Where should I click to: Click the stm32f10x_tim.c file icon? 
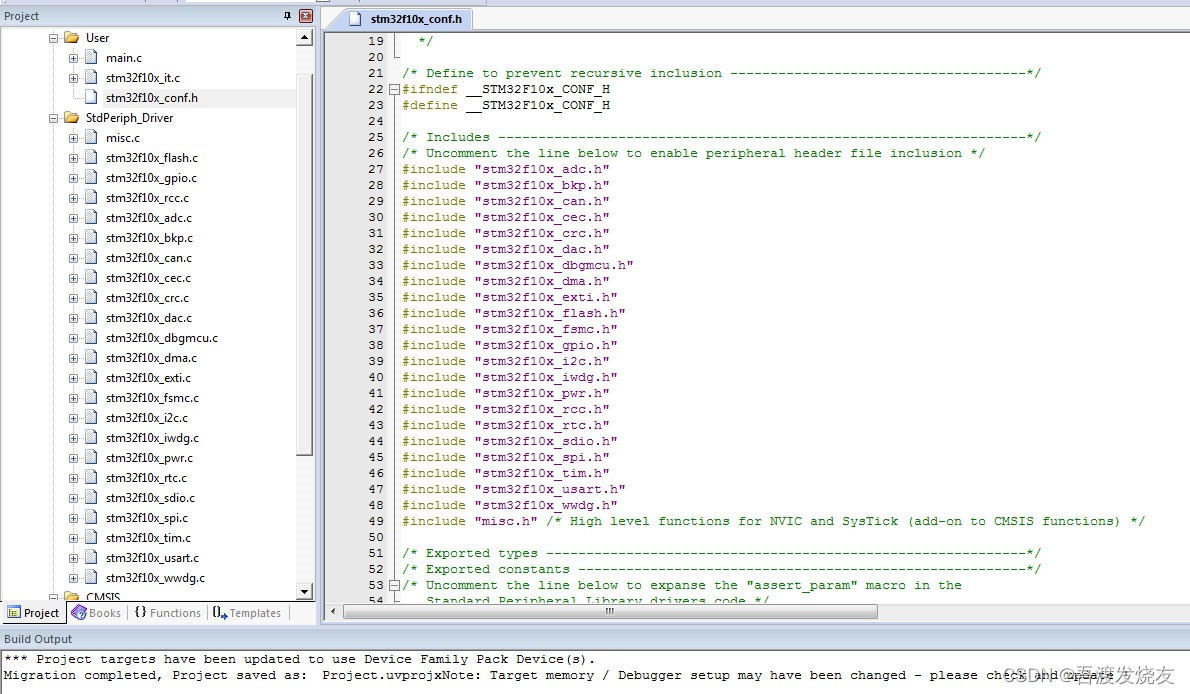pyautogui.click(x=91, y=537)
